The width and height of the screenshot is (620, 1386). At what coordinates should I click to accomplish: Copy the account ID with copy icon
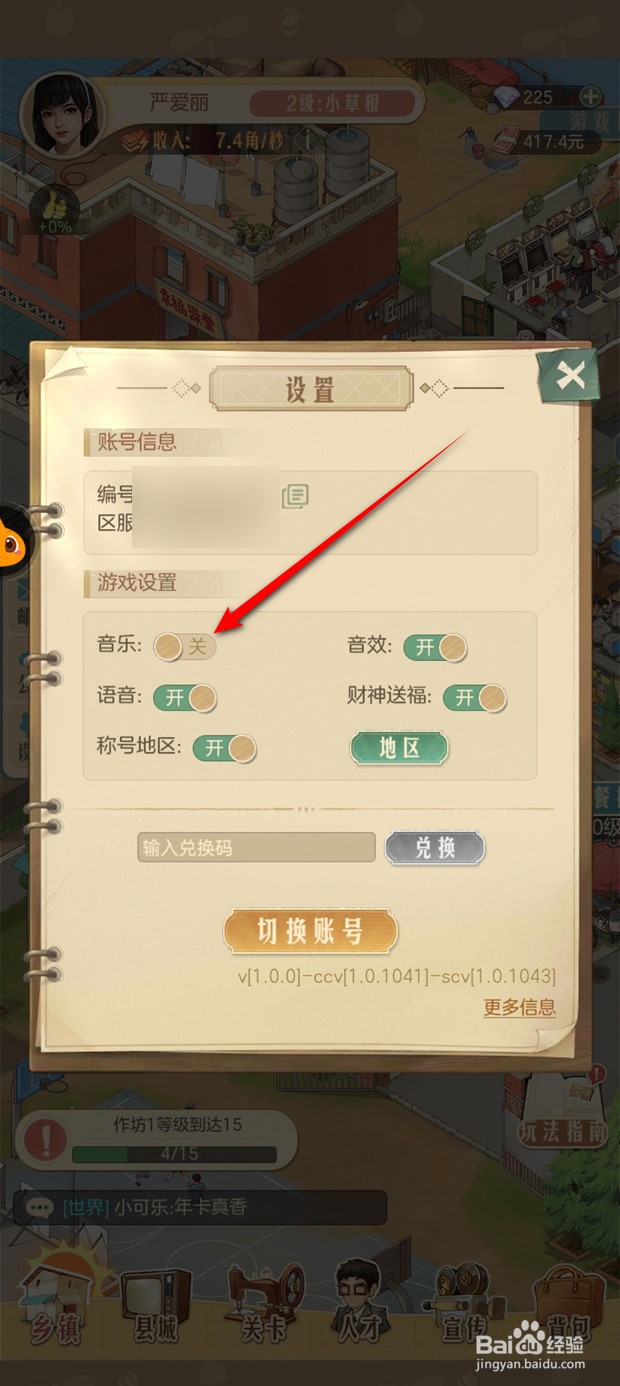point(295,496)
